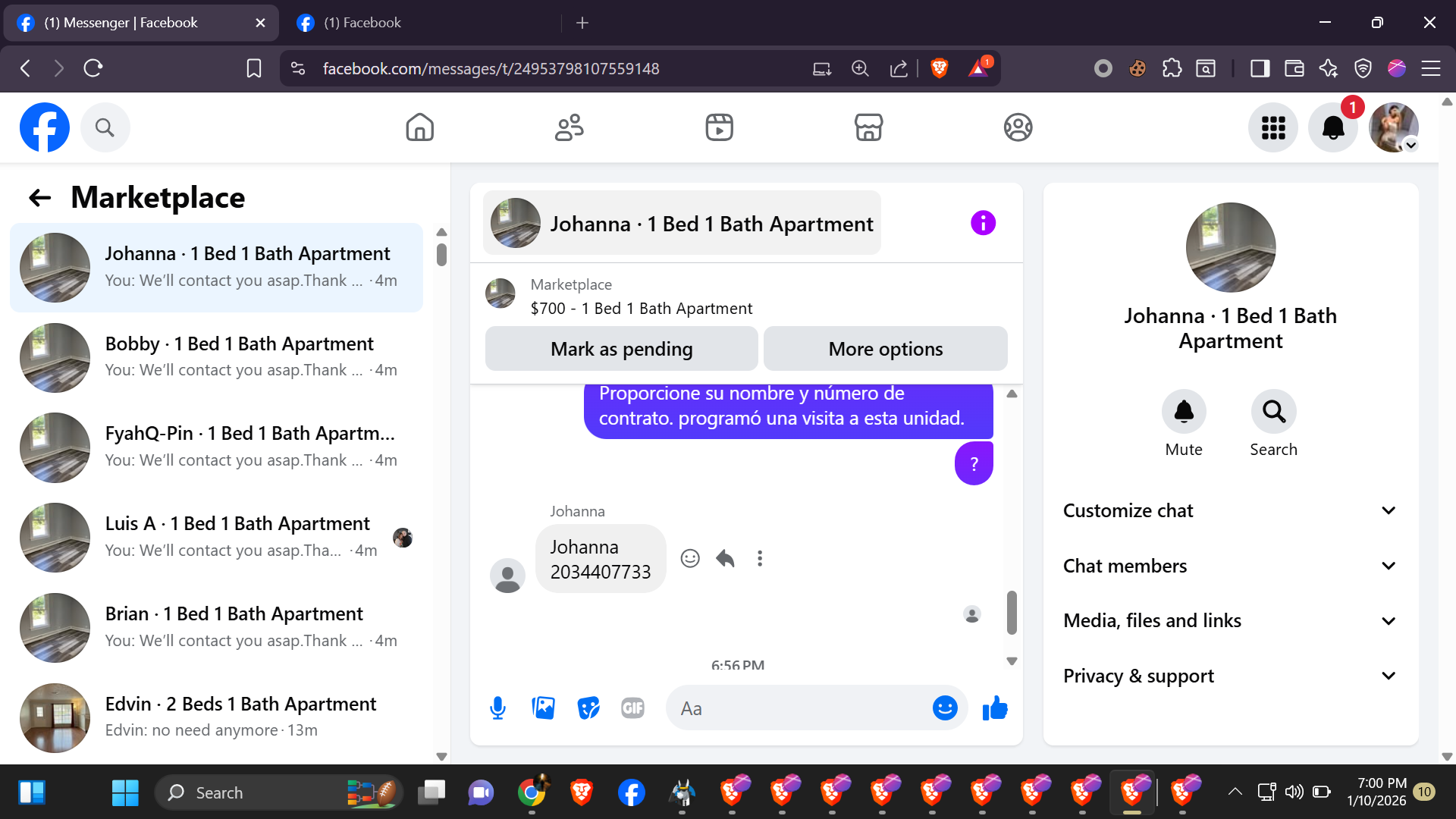Image resolution: width=1456 pixels, height=819 pixels.
Task: Click the GIF picker icon
Action: click(632, 708)
